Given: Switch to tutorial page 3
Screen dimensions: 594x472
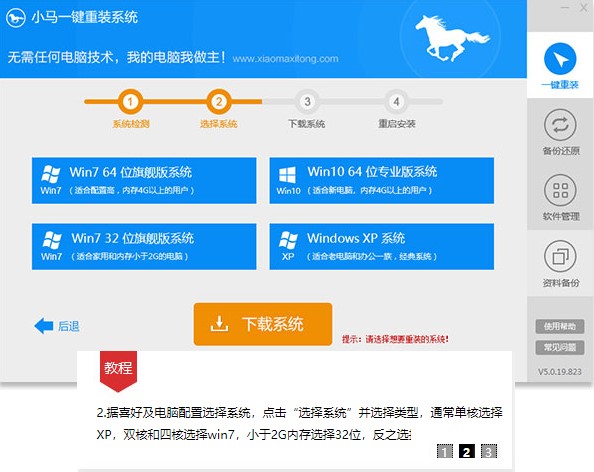Looking at the screenshot, I should point(489,452).
